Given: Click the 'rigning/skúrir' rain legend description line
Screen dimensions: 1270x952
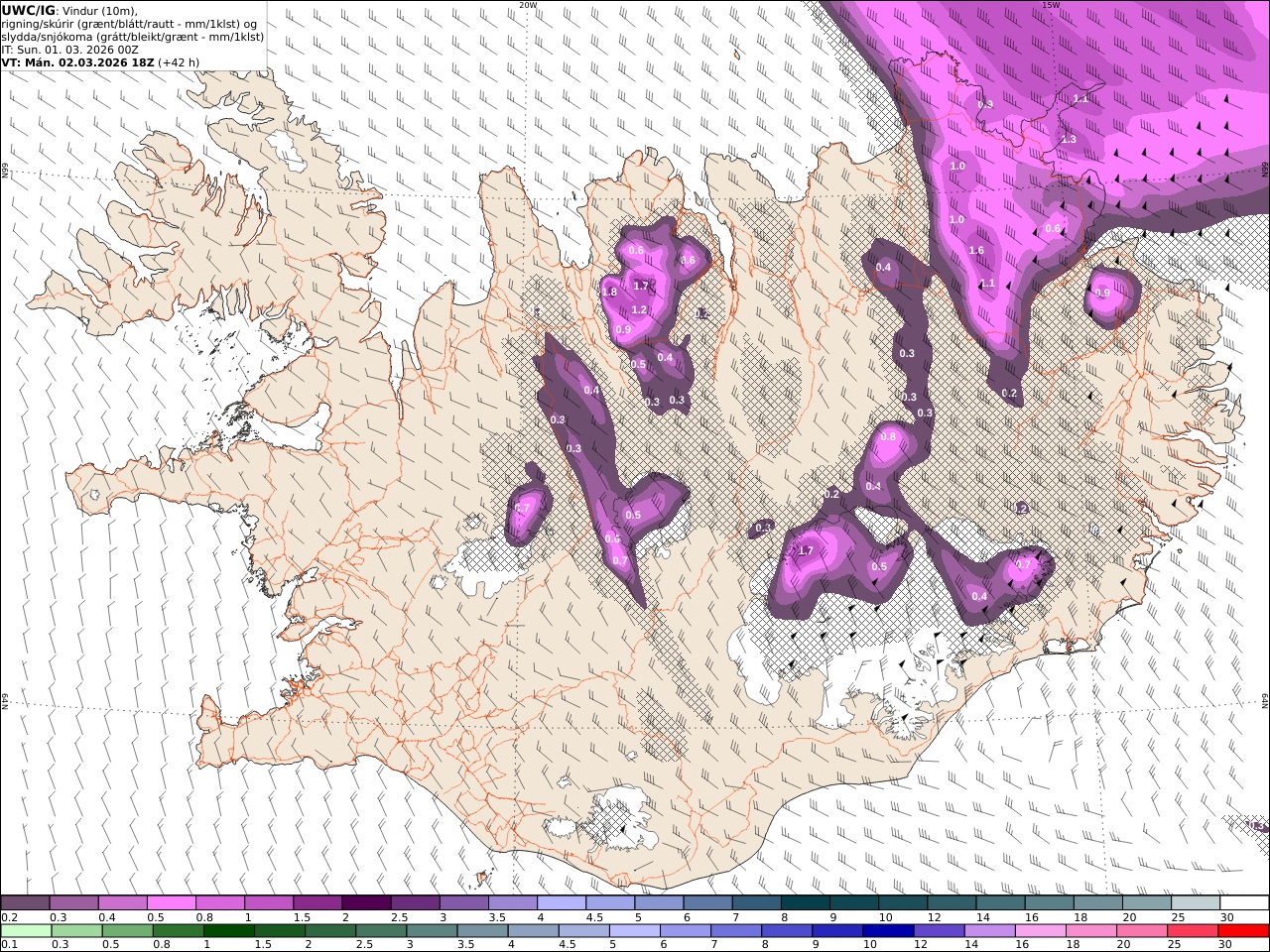Looking at the screenshot, I should pos(129,23).
